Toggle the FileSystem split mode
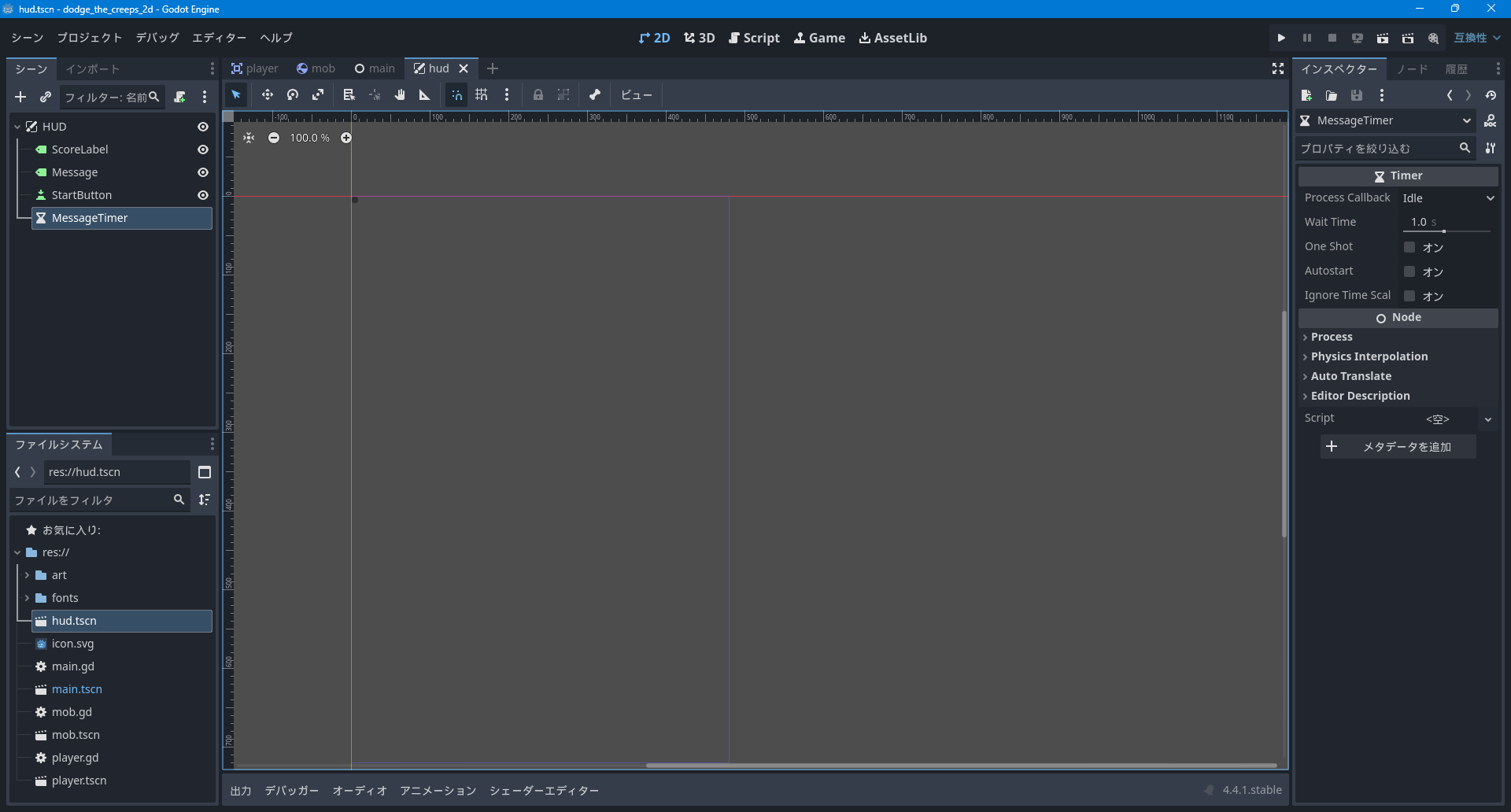The height and width of the screenshot is (812, 1511). (x=205, y=472)
